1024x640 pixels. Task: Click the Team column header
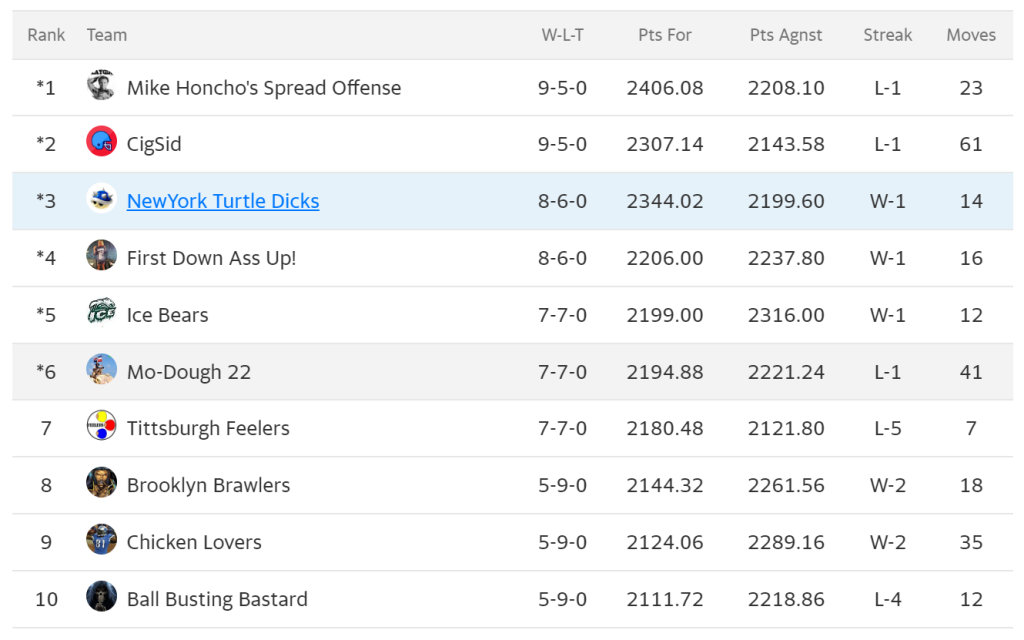click(x=107, y=35)
